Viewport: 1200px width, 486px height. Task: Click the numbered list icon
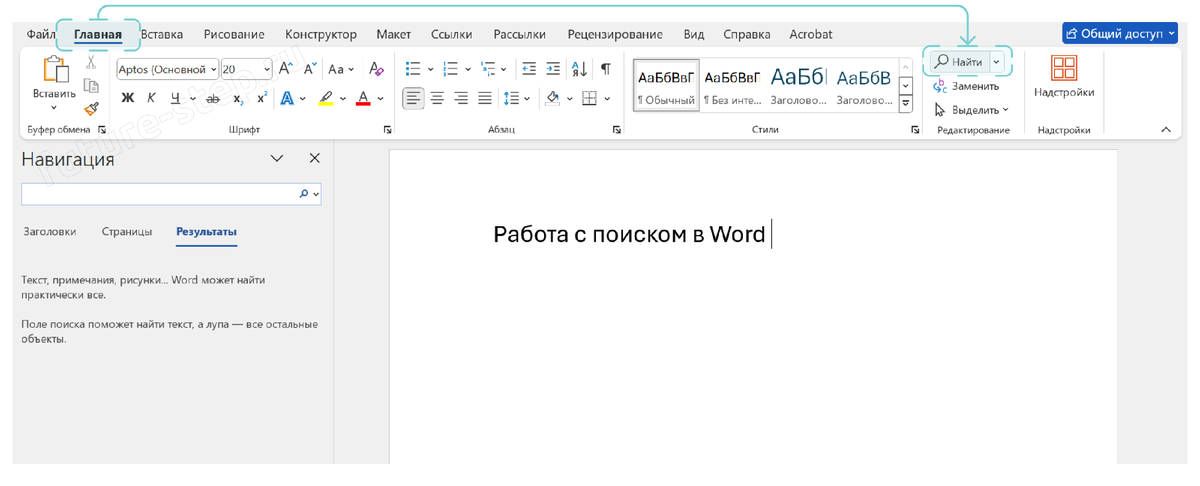[450, 69]
